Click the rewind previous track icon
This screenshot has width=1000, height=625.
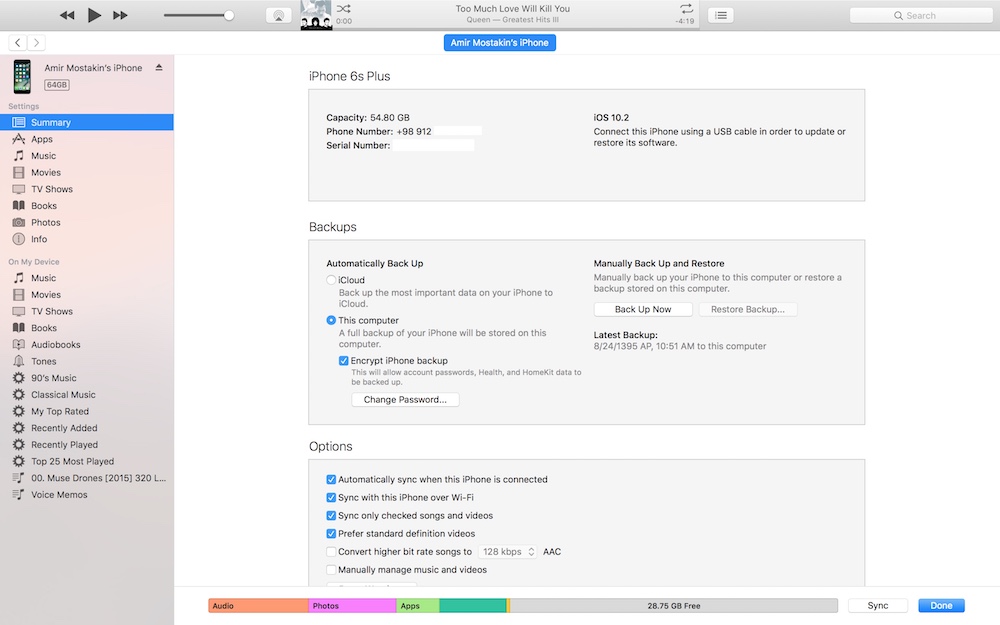67,15
